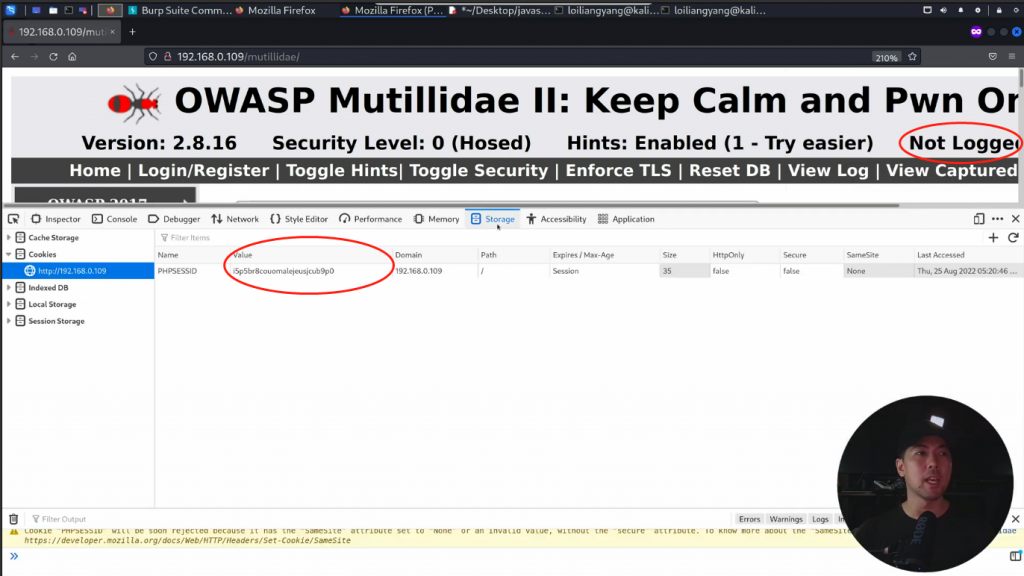Expand the Indexed DB tree node

pos(8,287)
